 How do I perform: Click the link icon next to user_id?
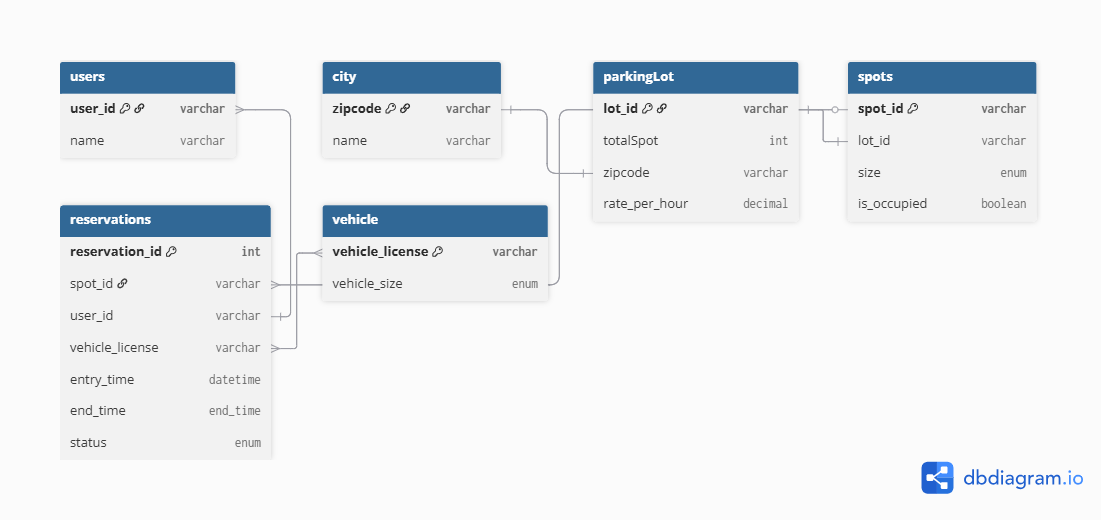[139, 109]
